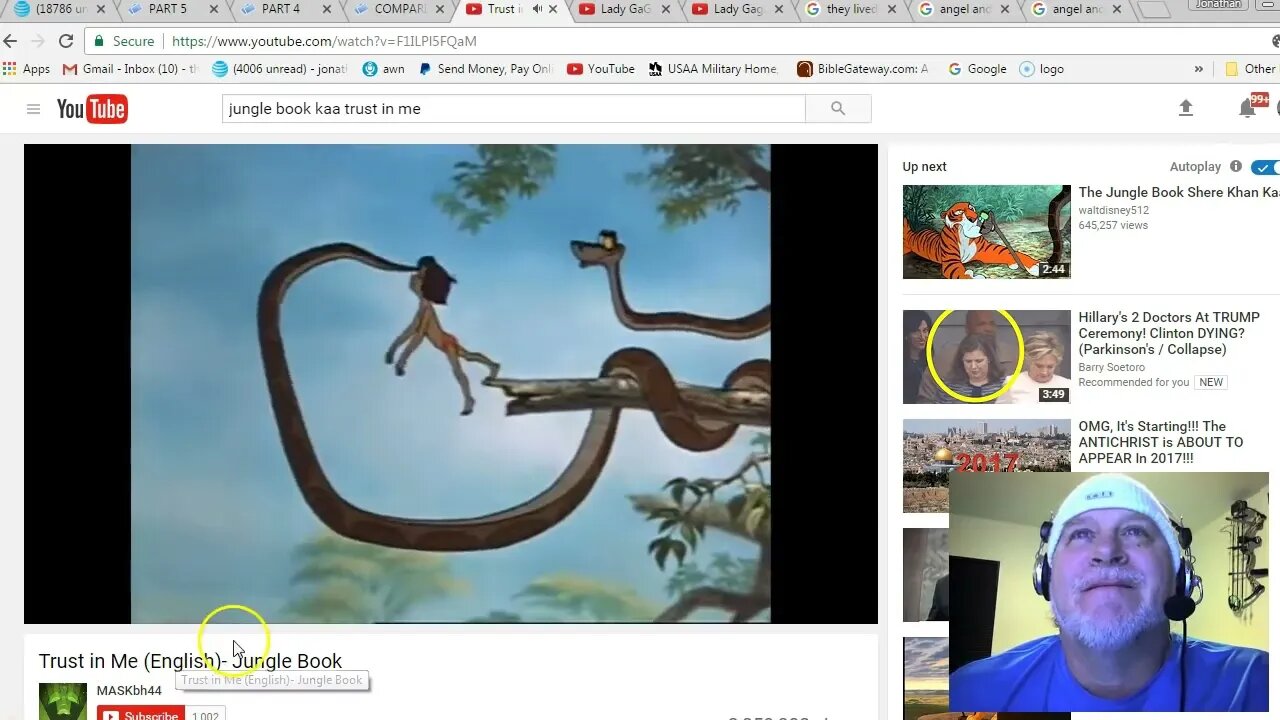Click 'Trust in Me (English)- Jungle Book' title
Image resolution: width=1280 pixels, height=720 pixels.
(x=190, y=661)
